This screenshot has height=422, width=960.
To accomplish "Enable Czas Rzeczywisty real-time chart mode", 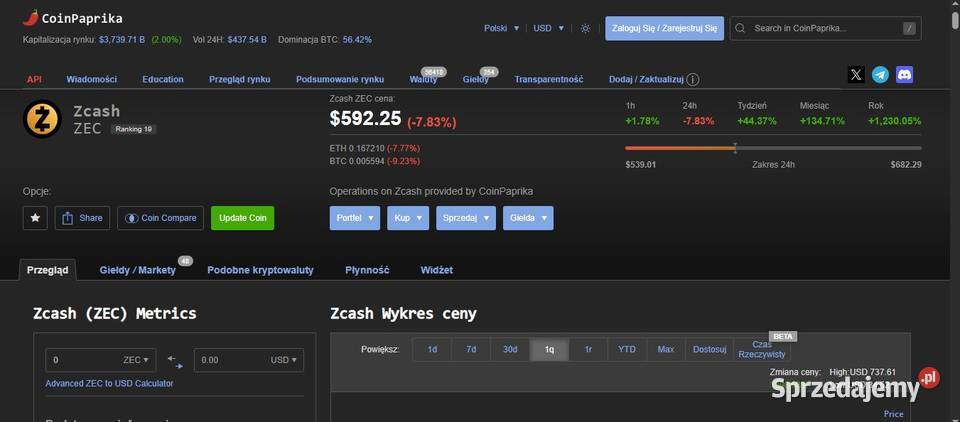I will [762, 349].
